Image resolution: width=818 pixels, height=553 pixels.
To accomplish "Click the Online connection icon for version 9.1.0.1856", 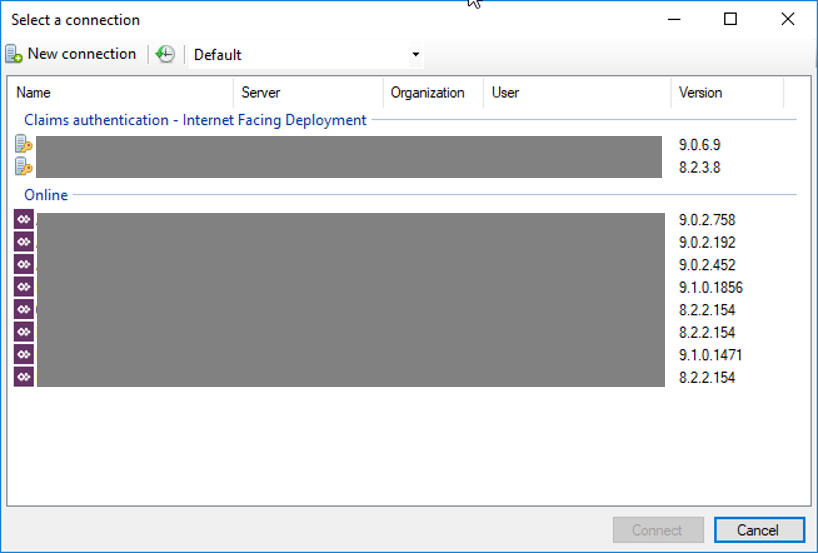I will (x=24, y=287).
